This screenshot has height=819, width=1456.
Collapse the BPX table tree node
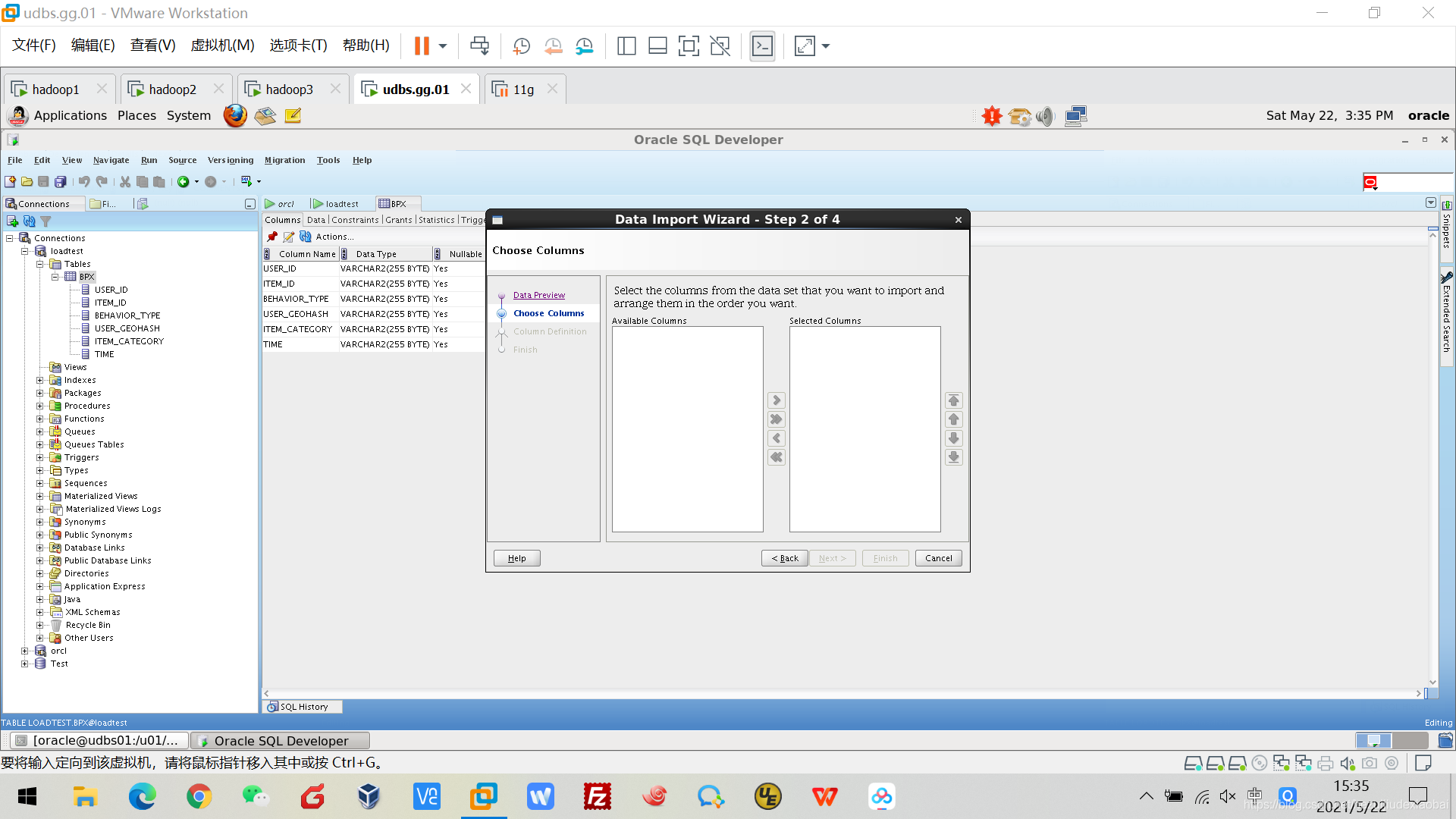point(55,277)
